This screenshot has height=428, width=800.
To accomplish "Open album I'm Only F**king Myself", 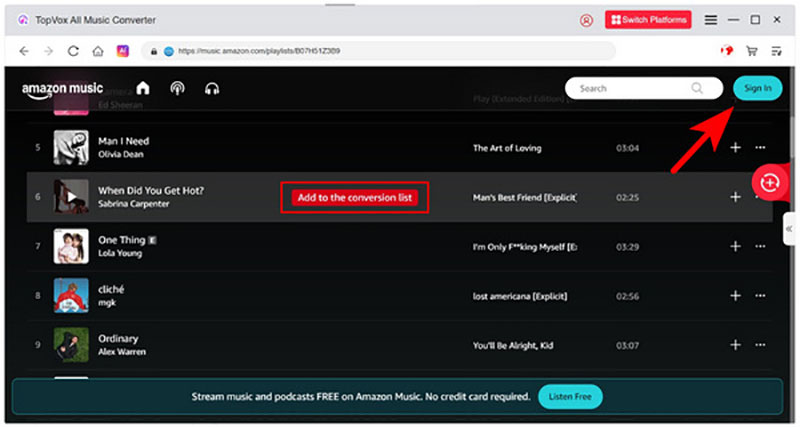I will tap(525, 247).
